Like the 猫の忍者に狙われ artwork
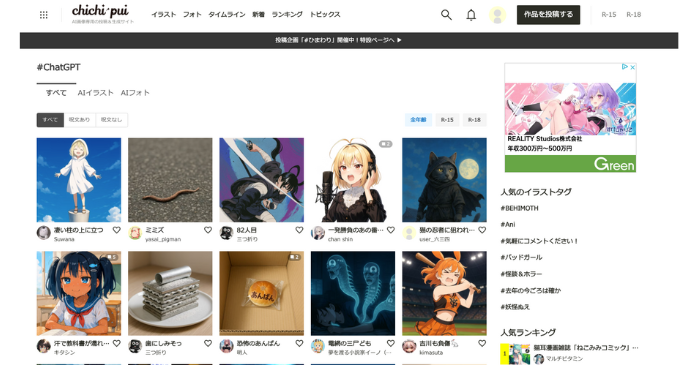The image size is (698, 365). tap(482, 230)
